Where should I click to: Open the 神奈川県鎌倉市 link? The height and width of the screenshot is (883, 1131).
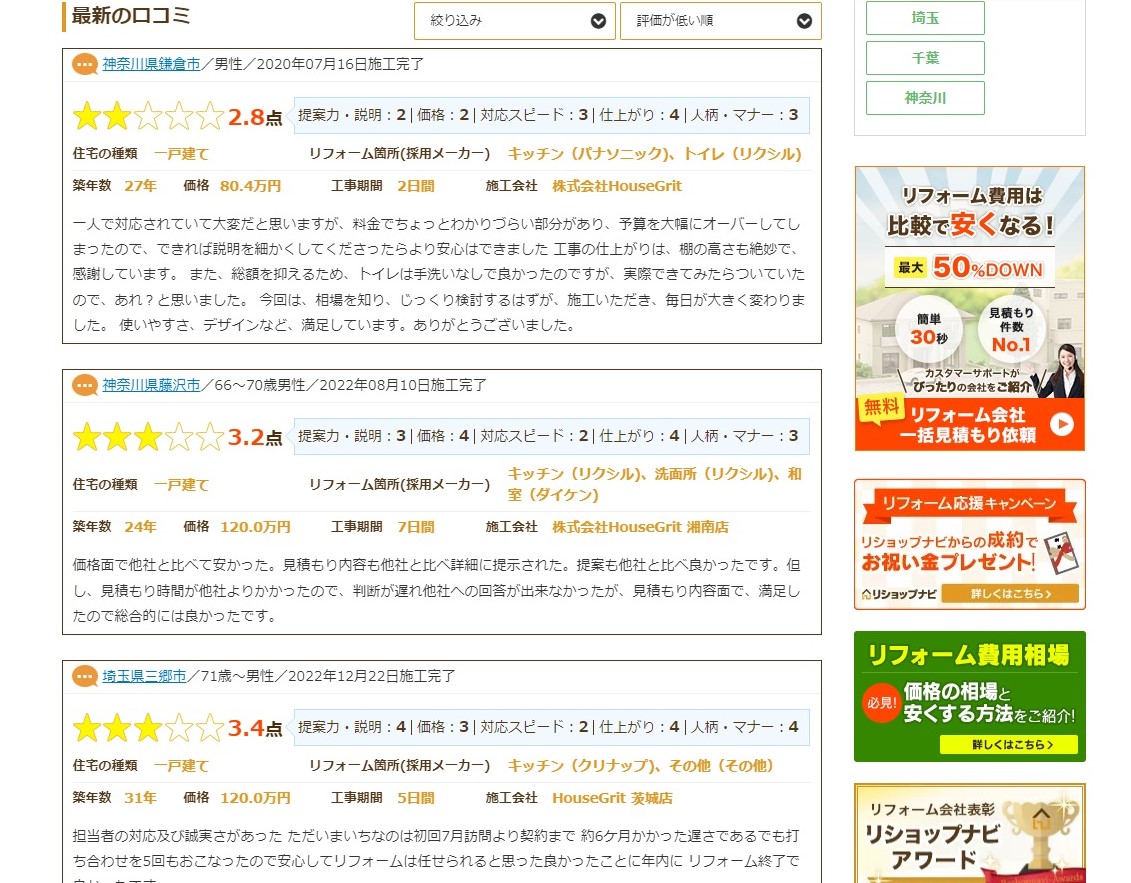tap(151, 65)
